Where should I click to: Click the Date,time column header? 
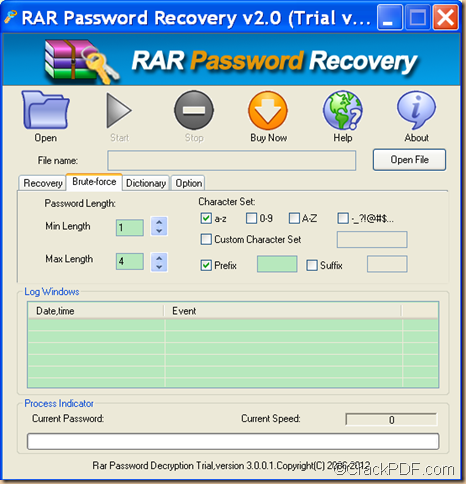(x=96, y=311)
